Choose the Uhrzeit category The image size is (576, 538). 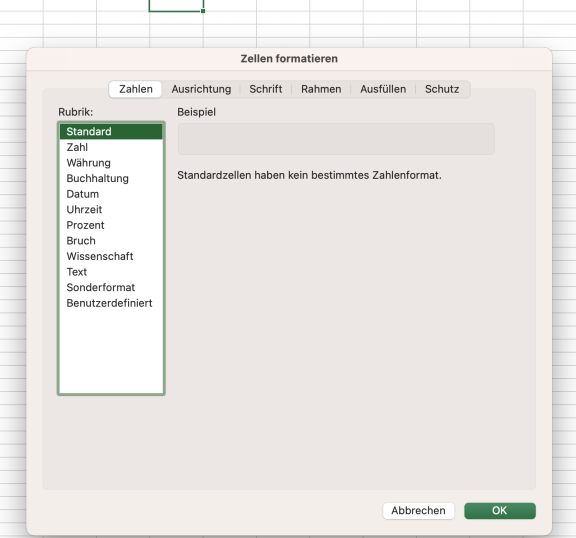(111, 210)
